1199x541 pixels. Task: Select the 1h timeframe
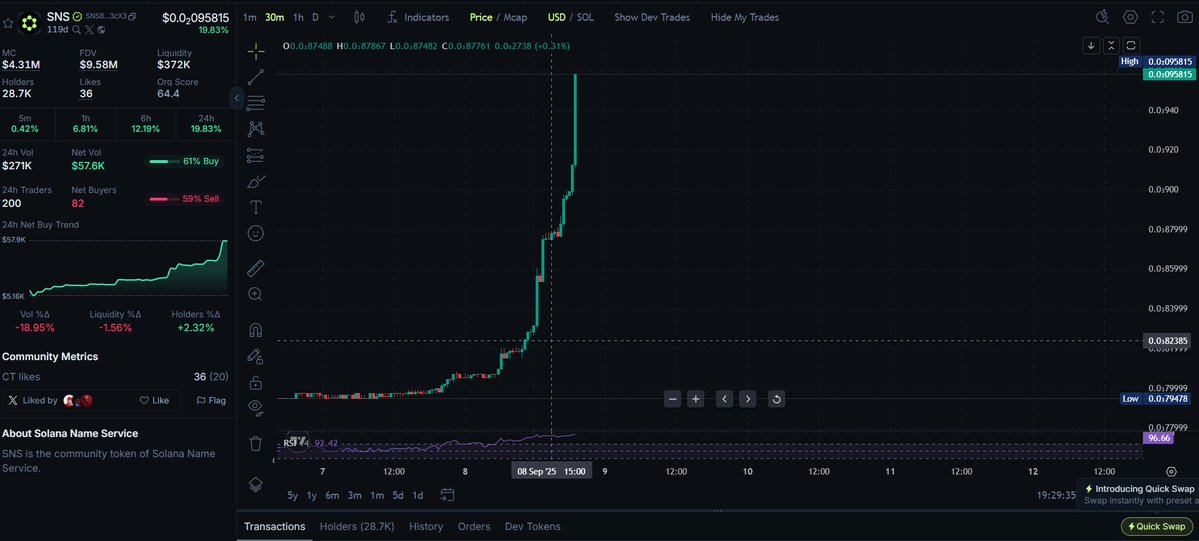tap(298, 17)
